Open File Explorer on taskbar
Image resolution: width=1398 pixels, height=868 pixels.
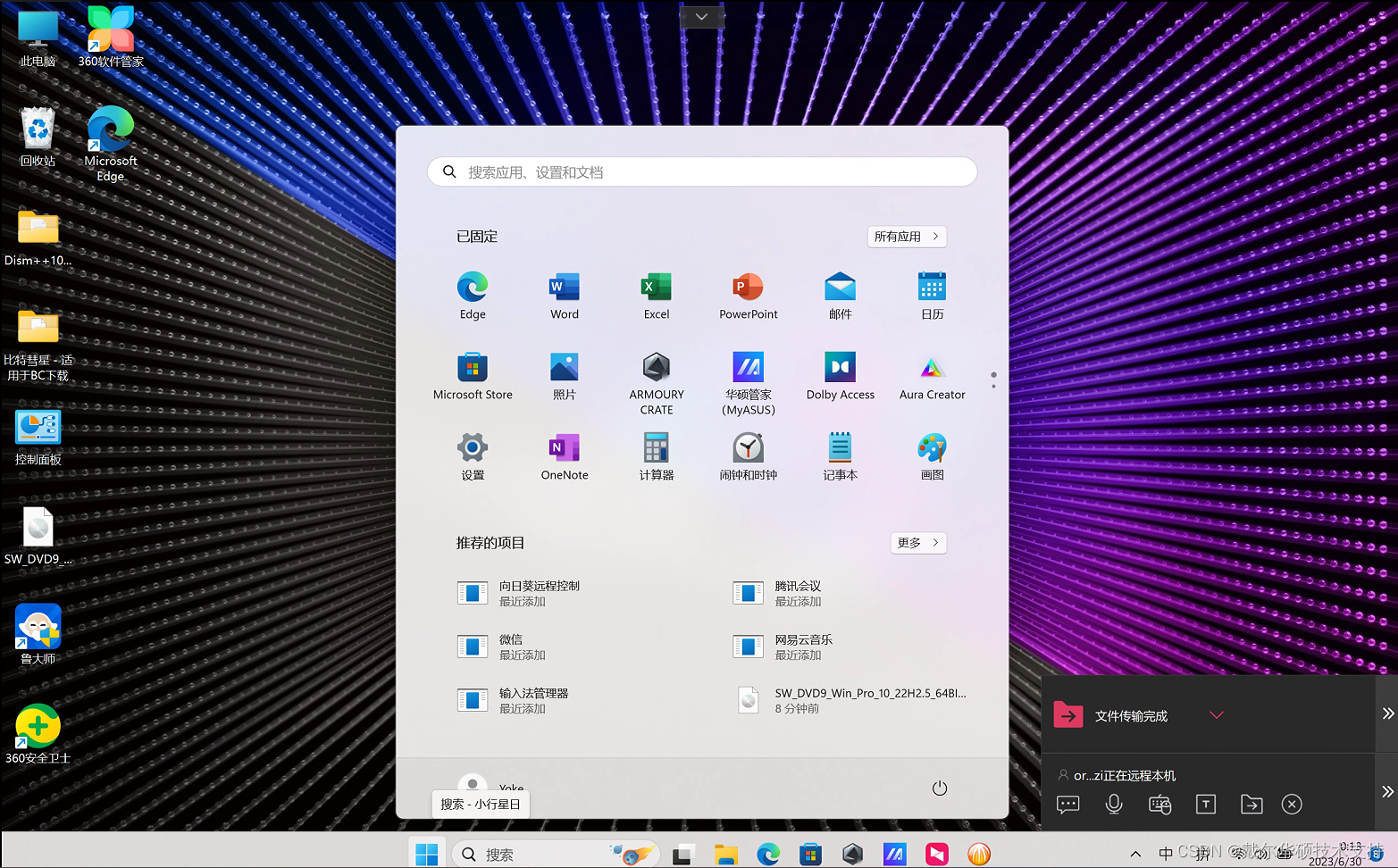(725, 855)
